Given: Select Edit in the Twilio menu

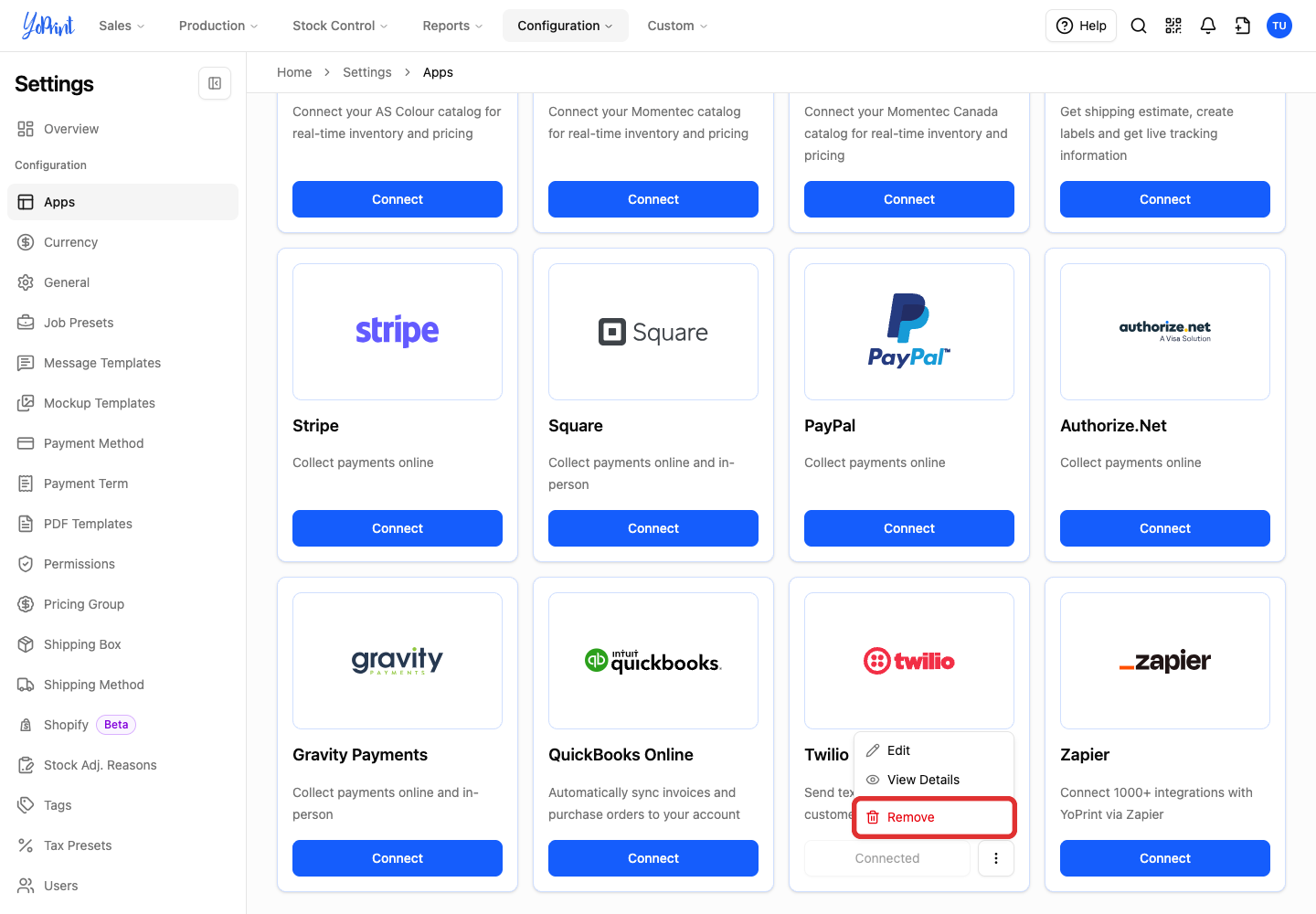Looking at the screenshot, I should point(934,750).
